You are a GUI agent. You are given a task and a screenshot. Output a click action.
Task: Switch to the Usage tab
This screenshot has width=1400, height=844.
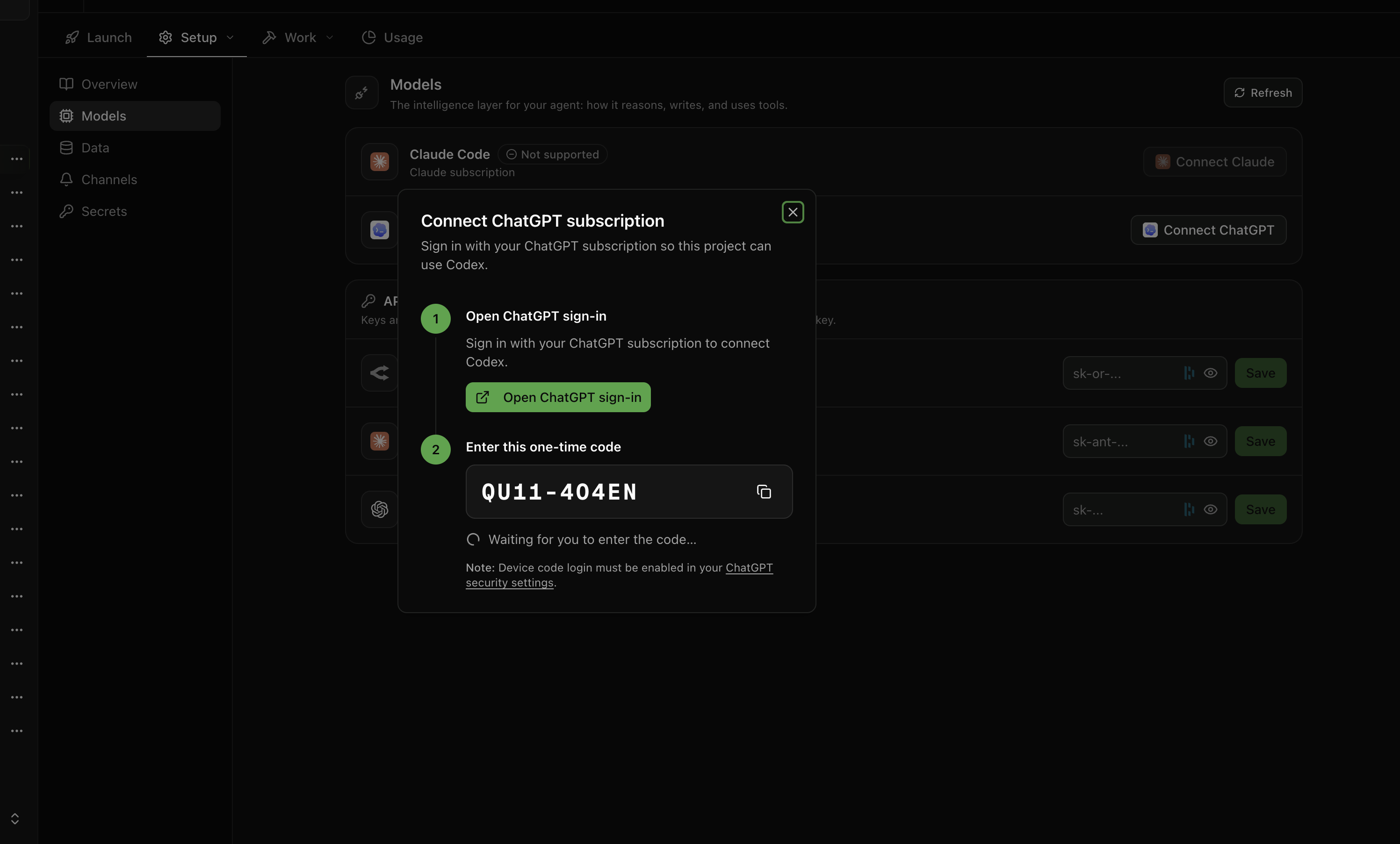pyautogui.click(x=392, y=37)
